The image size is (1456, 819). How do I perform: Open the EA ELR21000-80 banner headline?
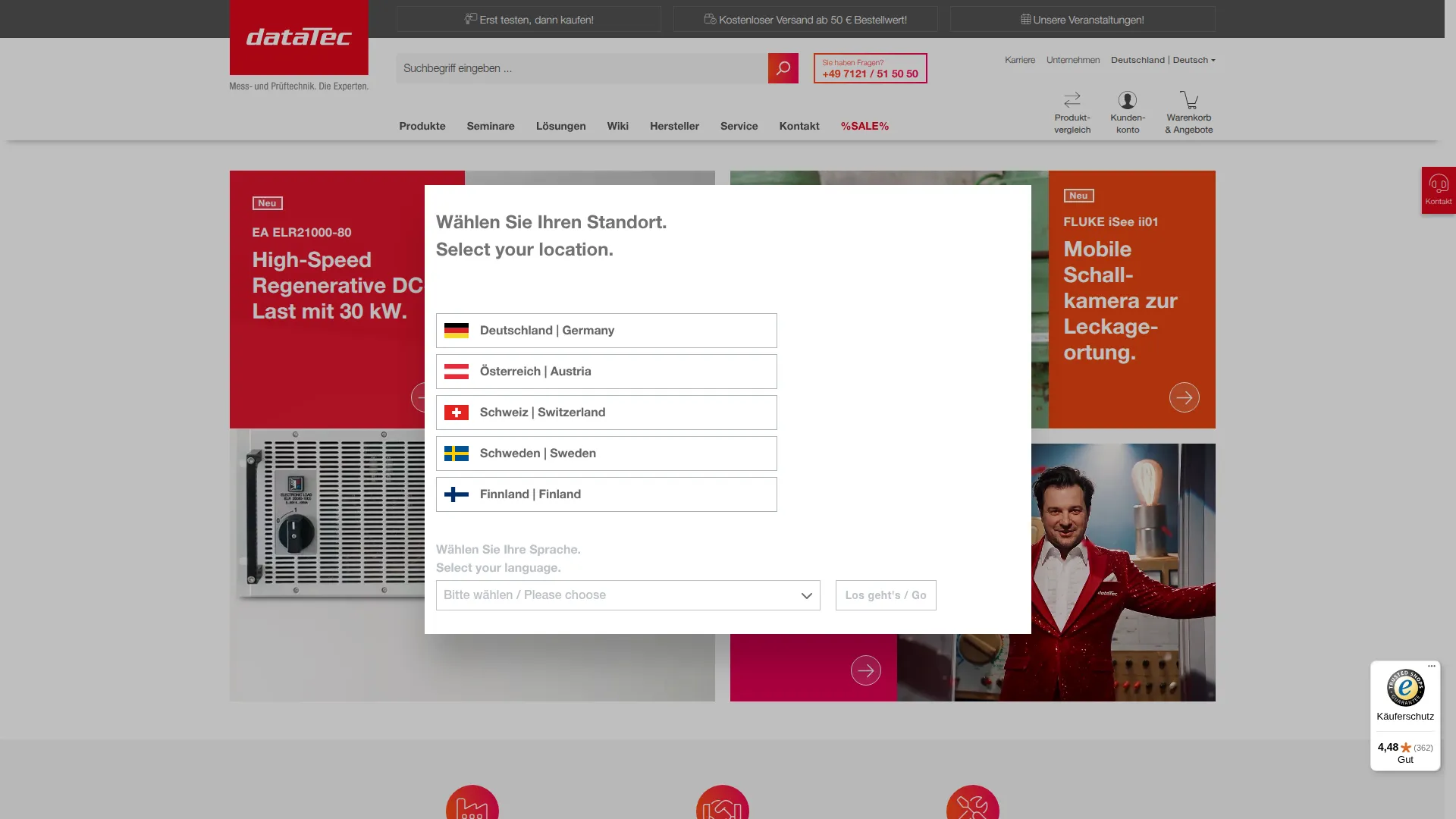click(337, 285)
